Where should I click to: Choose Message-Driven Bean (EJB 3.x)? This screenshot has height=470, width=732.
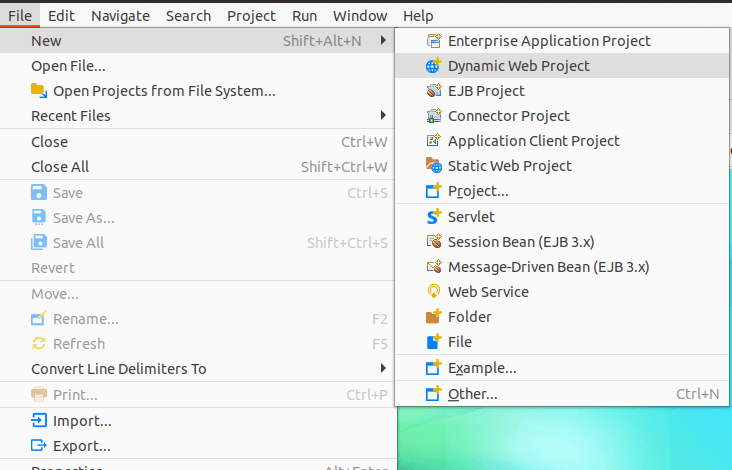tap(548, 267)
